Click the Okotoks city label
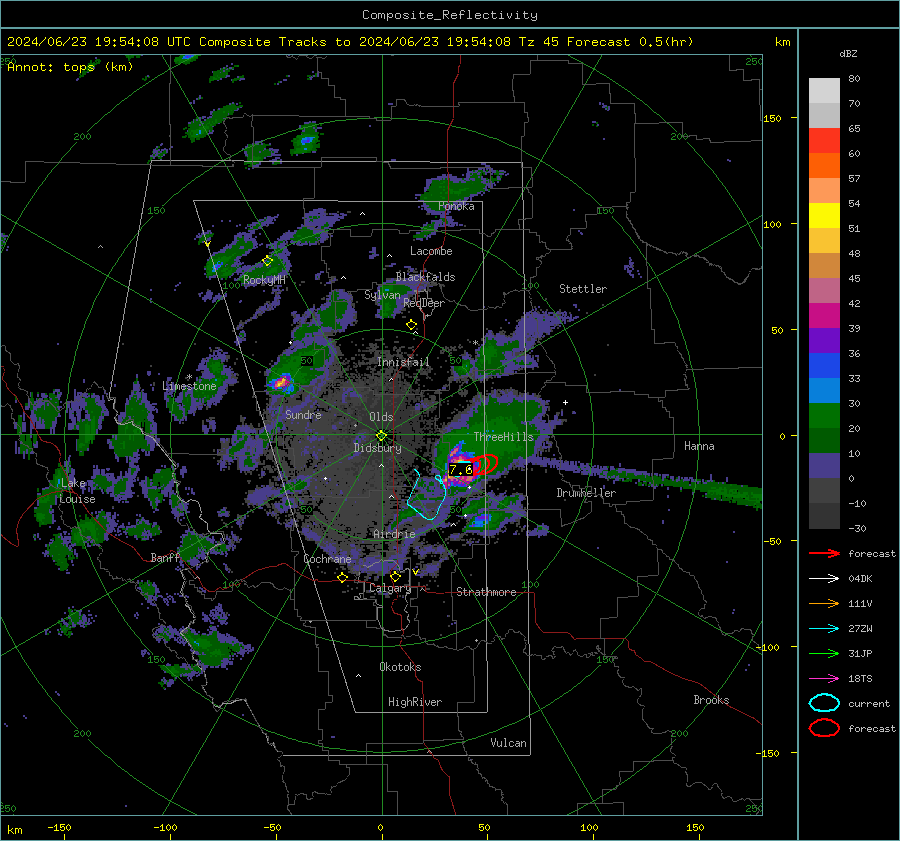 click(x=400, y=667)
